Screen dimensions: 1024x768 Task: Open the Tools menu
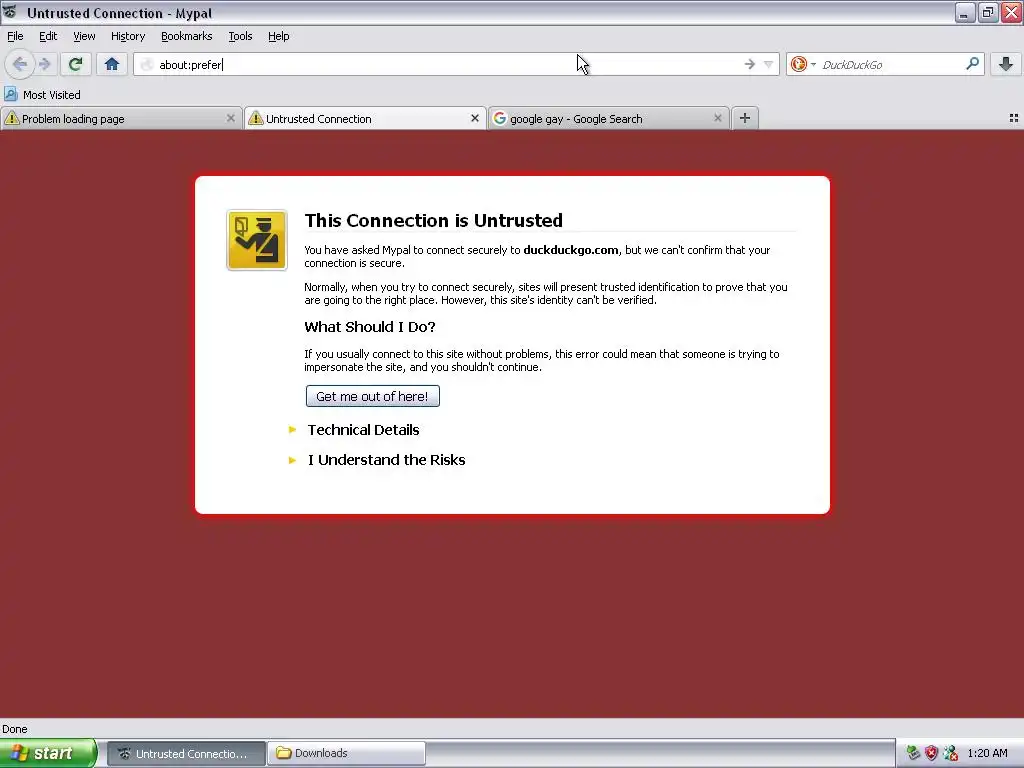click(x=240, y=36)
